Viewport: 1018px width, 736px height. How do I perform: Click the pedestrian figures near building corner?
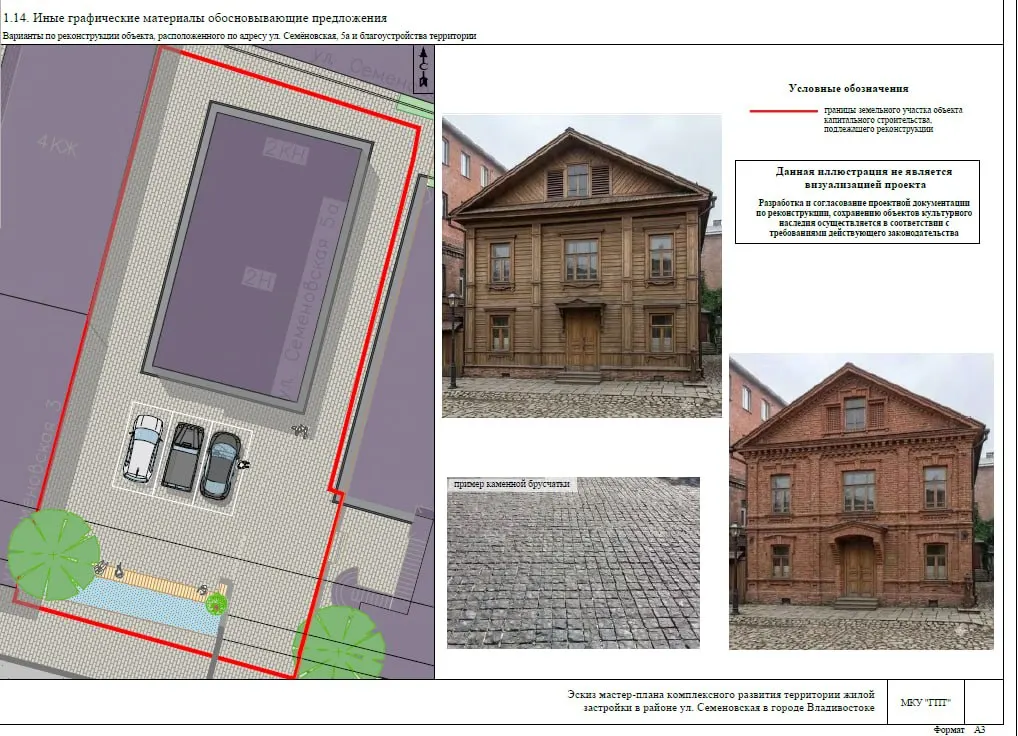(x=299, y=430)
